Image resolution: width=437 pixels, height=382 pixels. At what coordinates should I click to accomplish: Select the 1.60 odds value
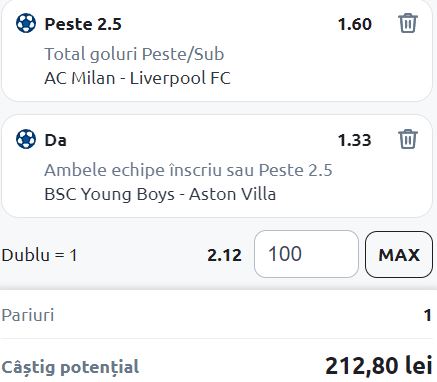point(355,24)
